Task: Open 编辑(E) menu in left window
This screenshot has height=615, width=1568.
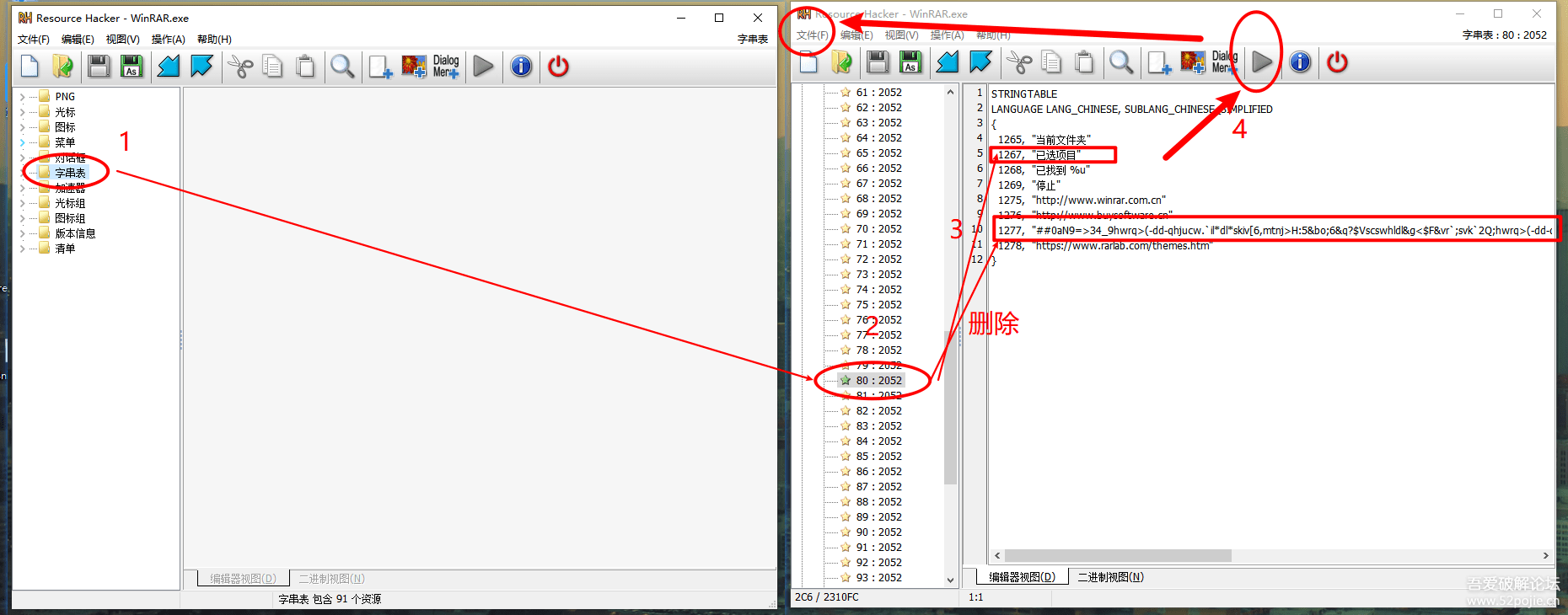Action: [78, 39]
